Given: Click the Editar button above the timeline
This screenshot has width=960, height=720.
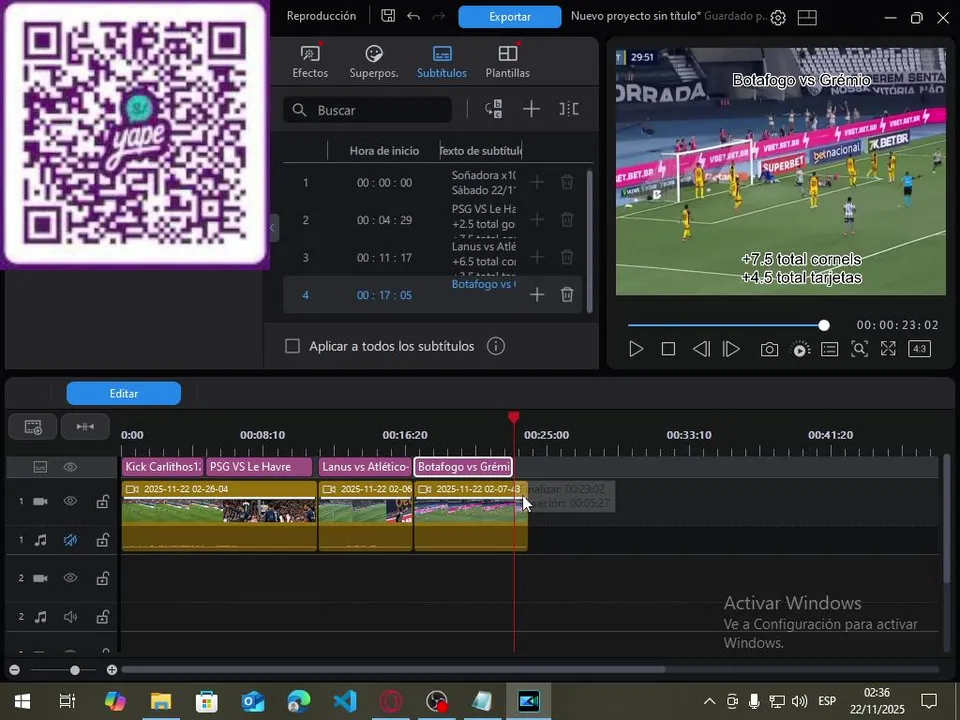Looking at the screenshot, I should pos(124,394).
